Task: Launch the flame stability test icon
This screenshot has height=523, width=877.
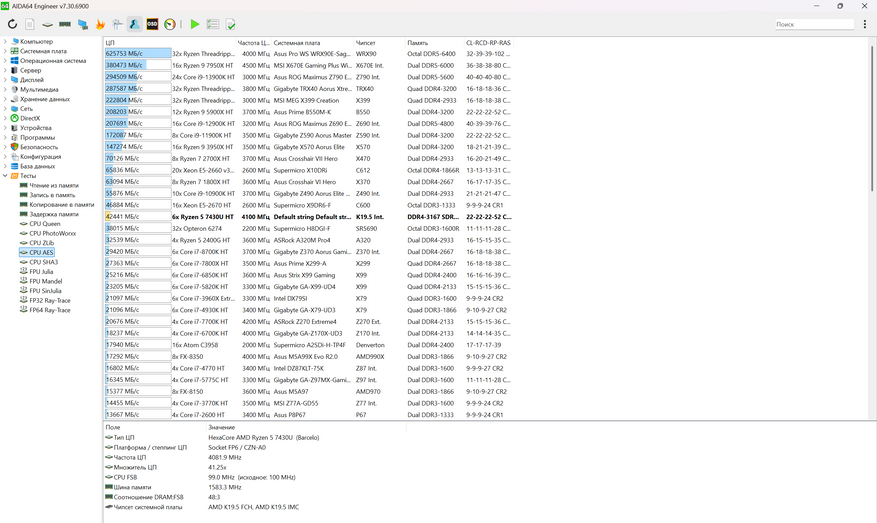Action: [x=100, y=24]
